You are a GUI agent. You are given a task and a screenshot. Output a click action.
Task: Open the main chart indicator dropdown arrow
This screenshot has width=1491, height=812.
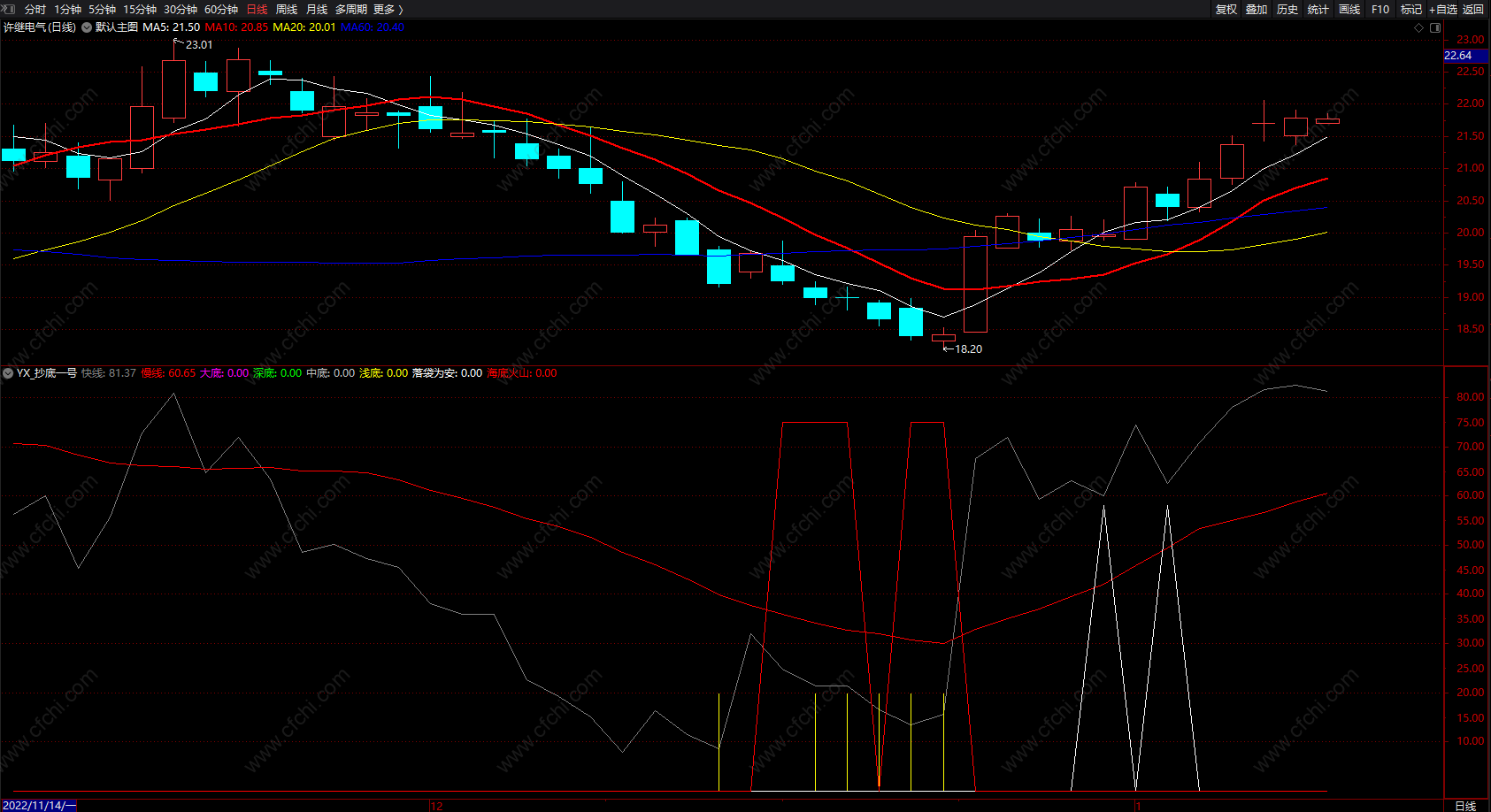tap(87, 27)
